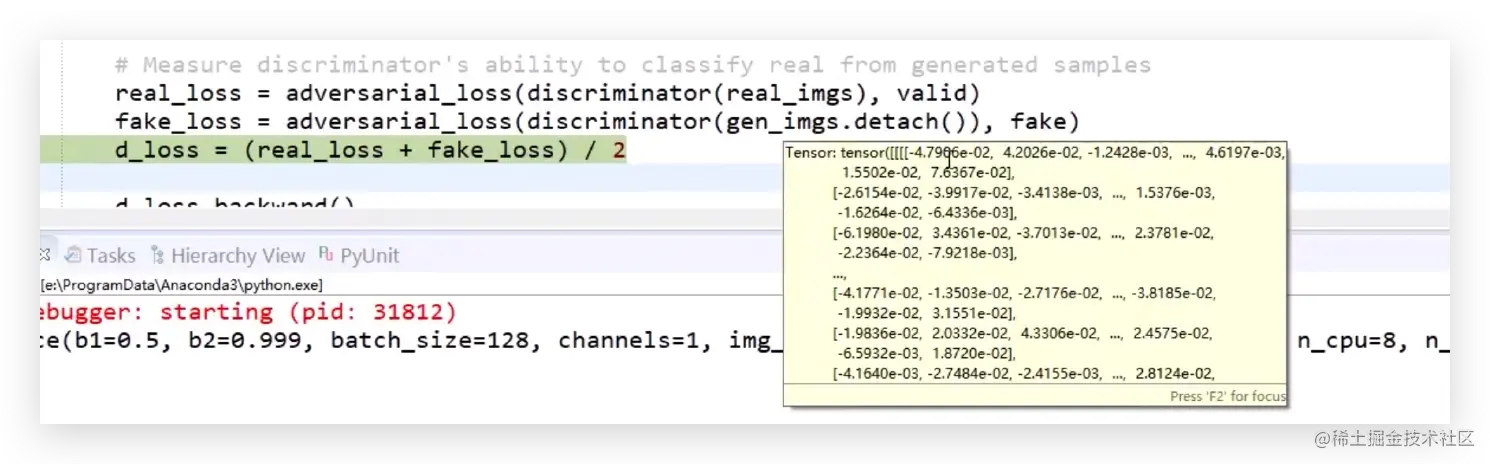
Task: Click the "Press 'F2' for focus" tooltip hint
Action: (1227, 396)
